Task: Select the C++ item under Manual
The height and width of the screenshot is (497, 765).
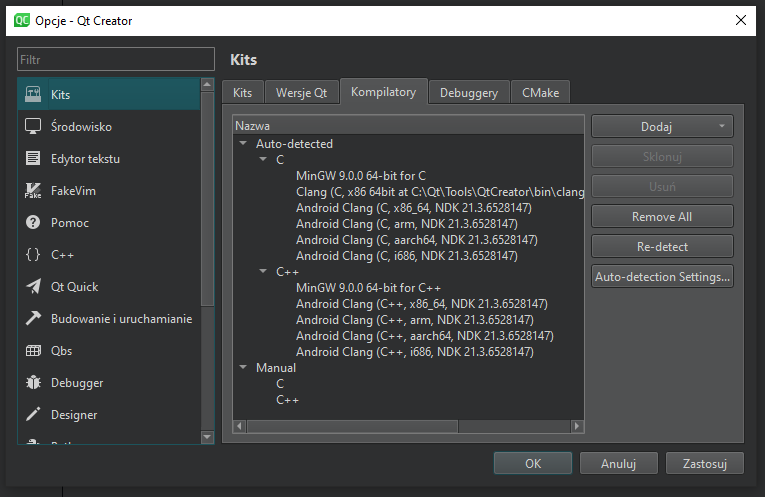Action: click(x=287, y=400)
